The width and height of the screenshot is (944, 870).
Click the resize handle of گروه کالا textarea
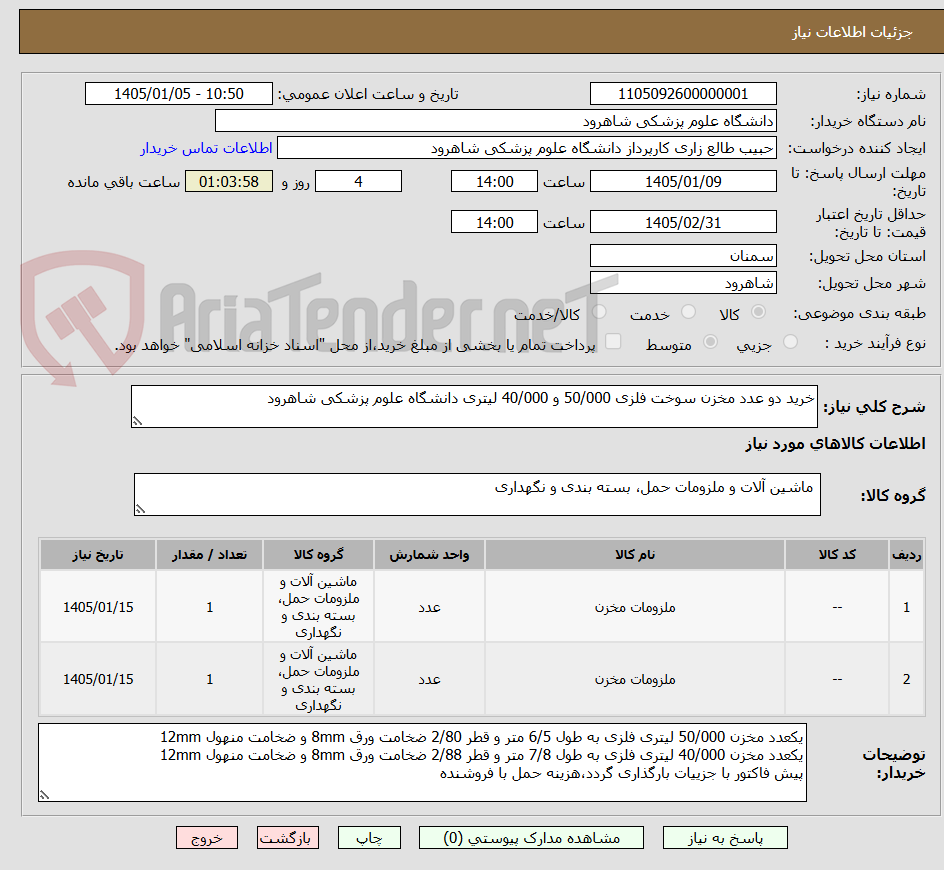coord(140,509)
